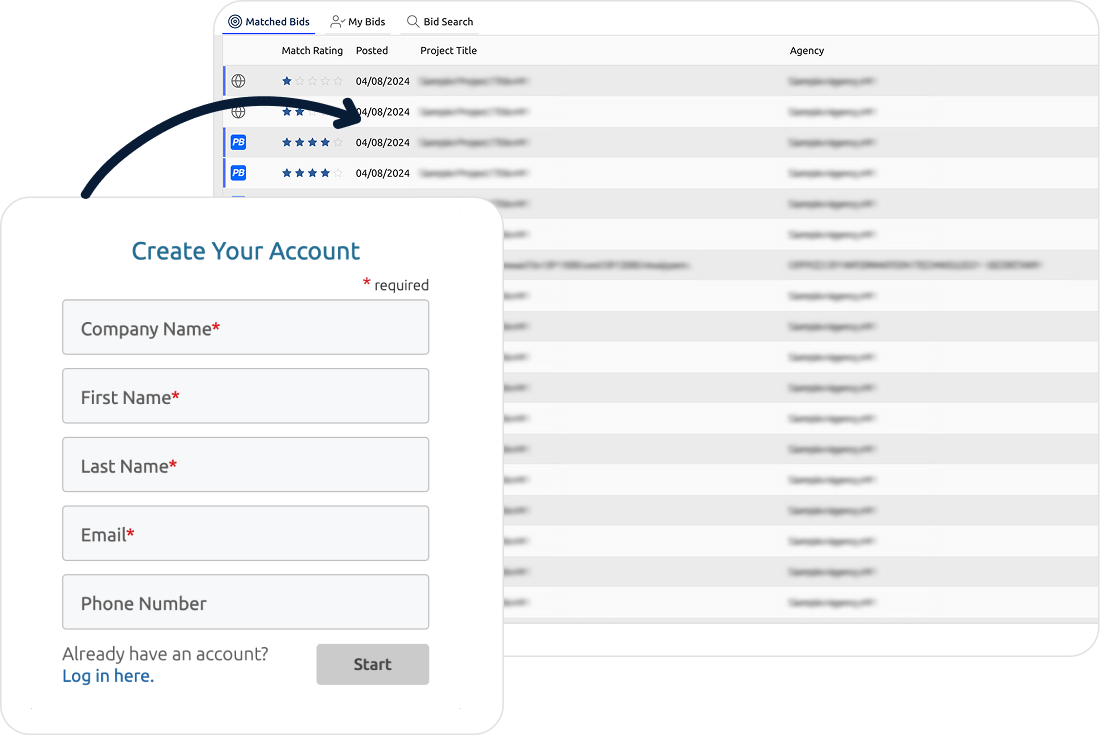Click the topmost PB icon in the bids table
This screenshot has height=735, width=1100.
click(239, 142)
